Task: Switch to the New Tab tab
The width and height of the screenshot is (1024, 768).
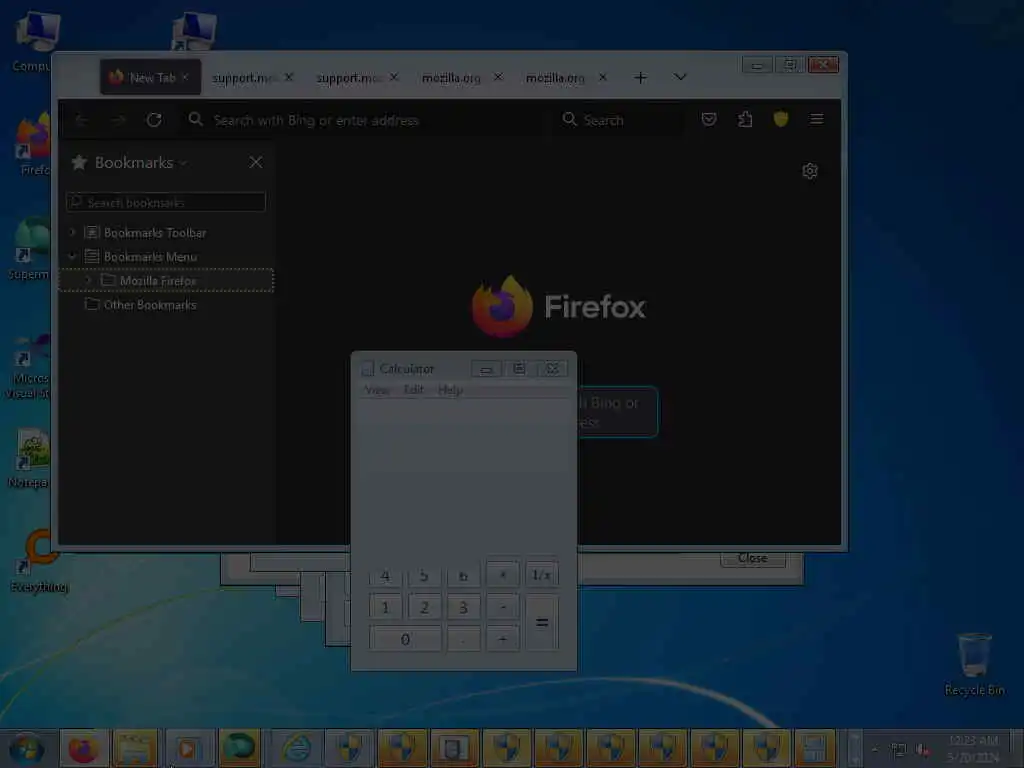Action: point(150,77)
